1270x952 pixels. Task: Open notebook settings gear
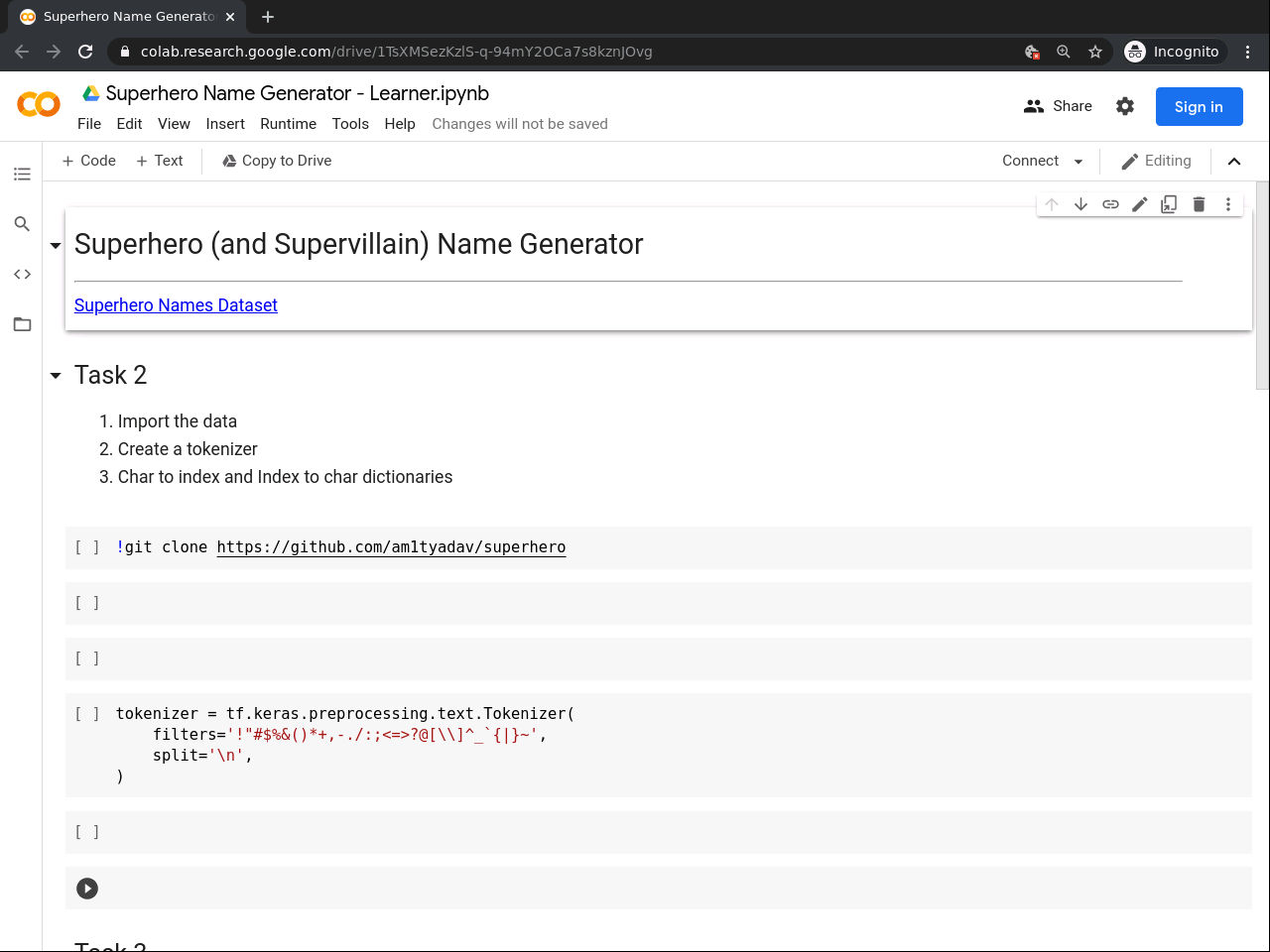click(1124, 106)
